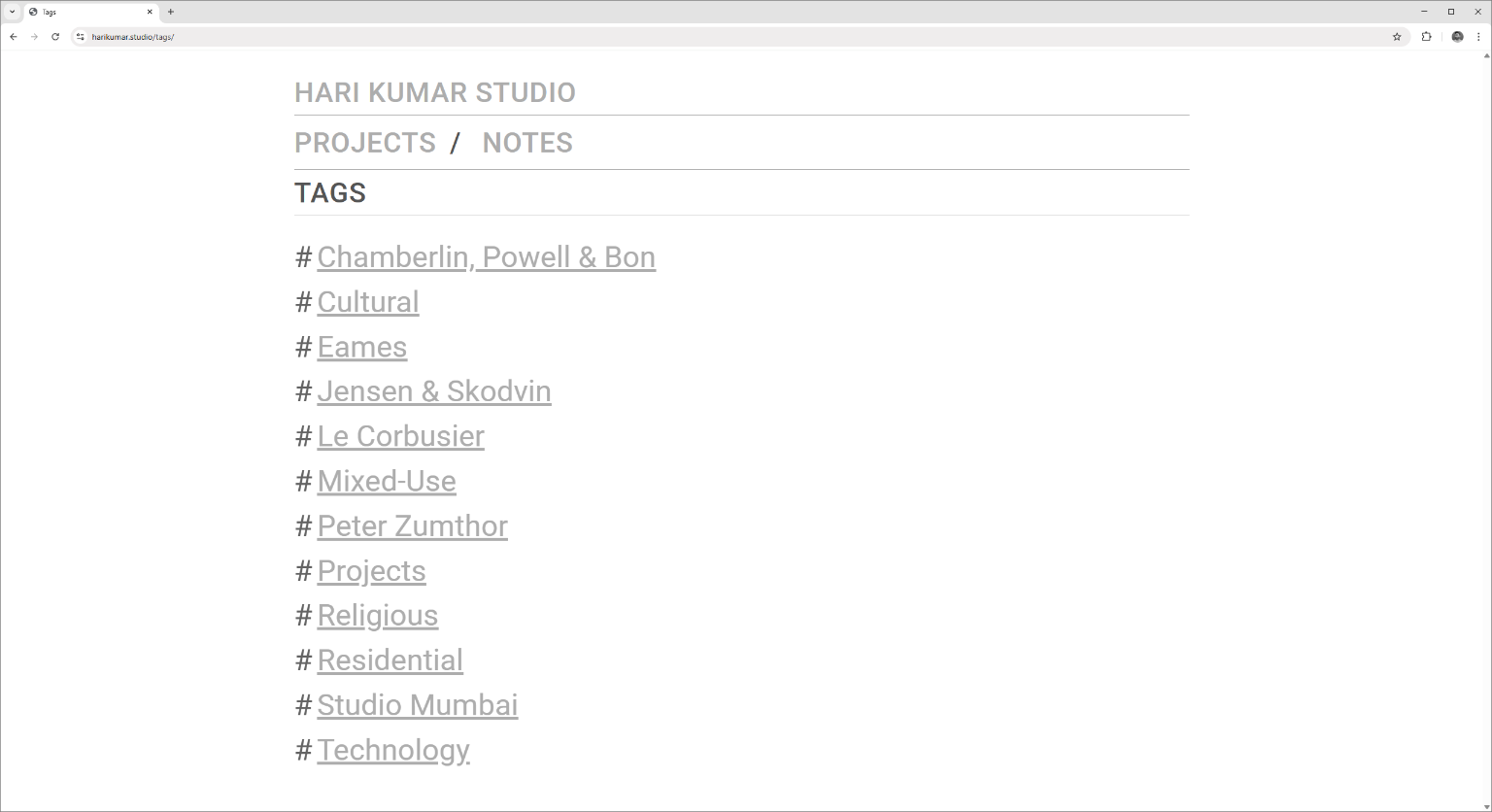1492x812 pixels.
Task: Go to the PROJECTS menu item
Action: (365, 143)
